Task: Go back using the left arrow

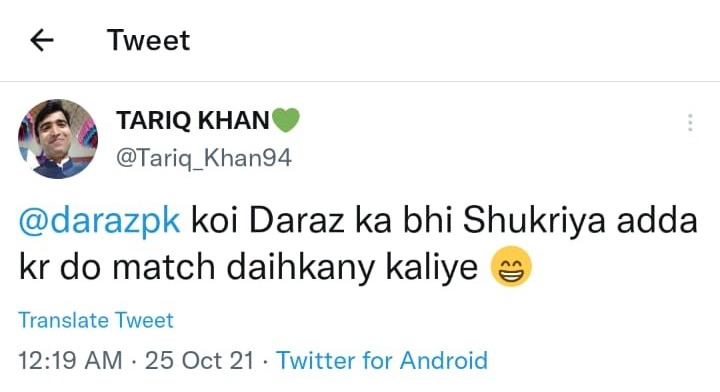Action: (42, 40)
